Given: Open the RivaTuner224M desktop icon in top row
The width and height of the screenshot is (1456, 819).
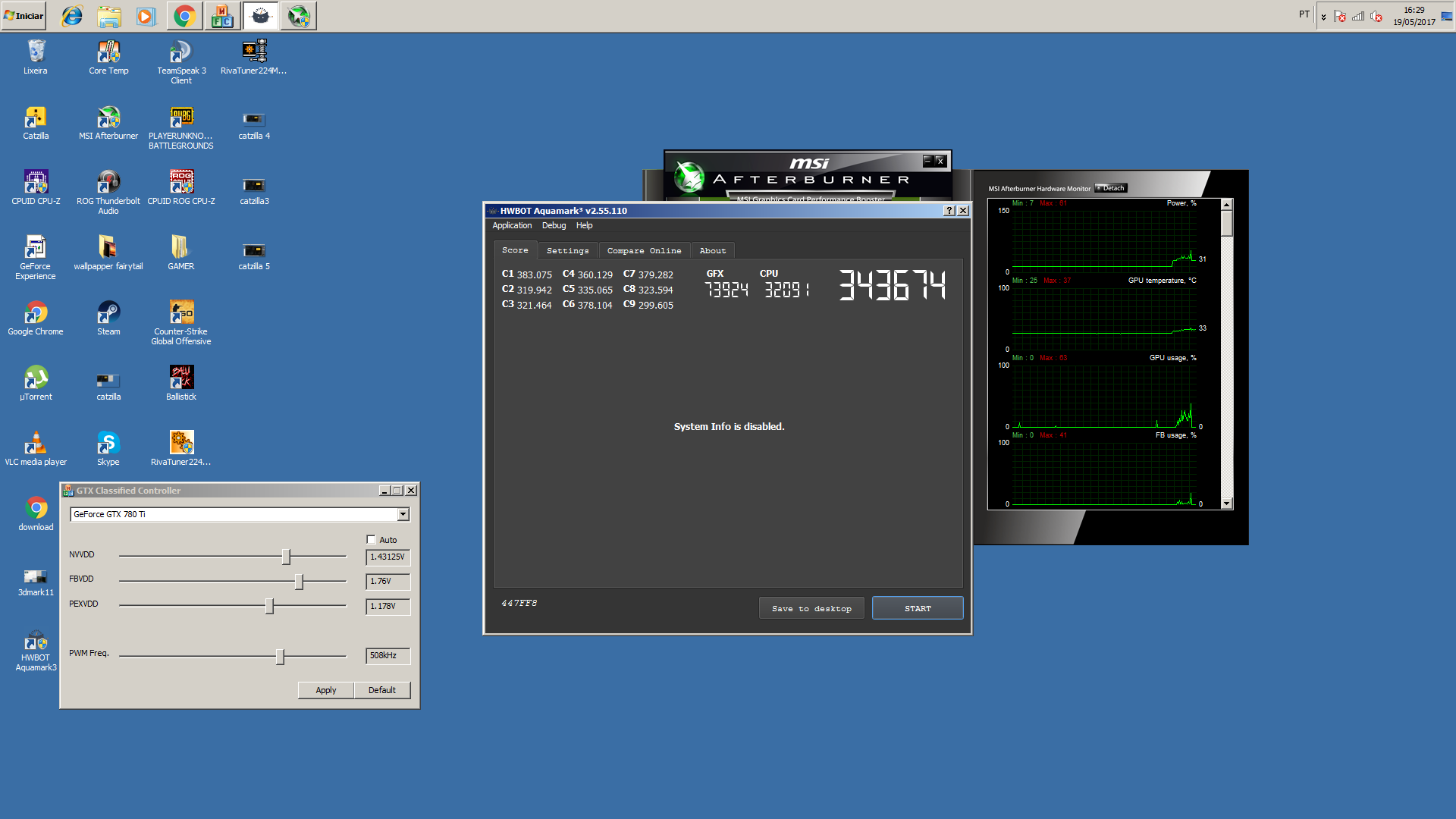Looking at the screenshot, I should pyautogui.click(x=254, y=58).
